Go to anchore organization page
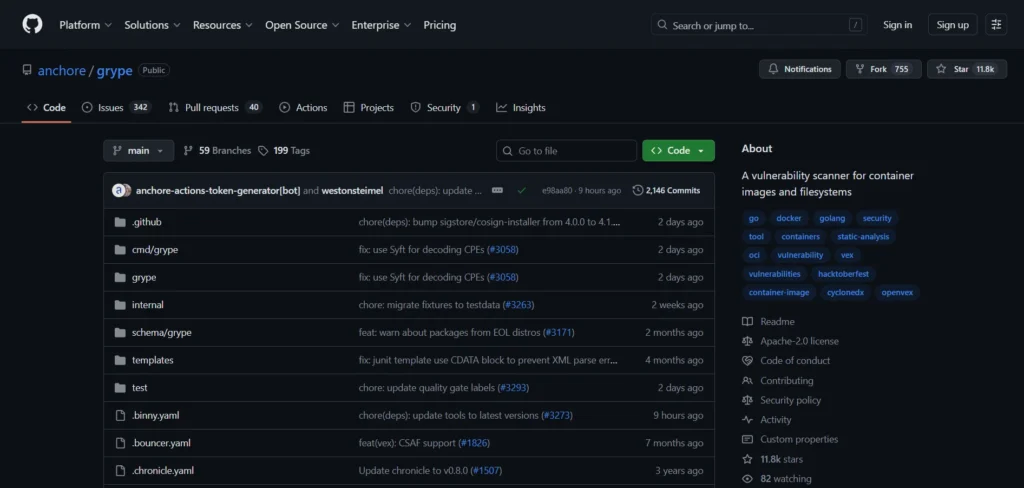Viewport: 1024px width, 488px height. [61, 71]
